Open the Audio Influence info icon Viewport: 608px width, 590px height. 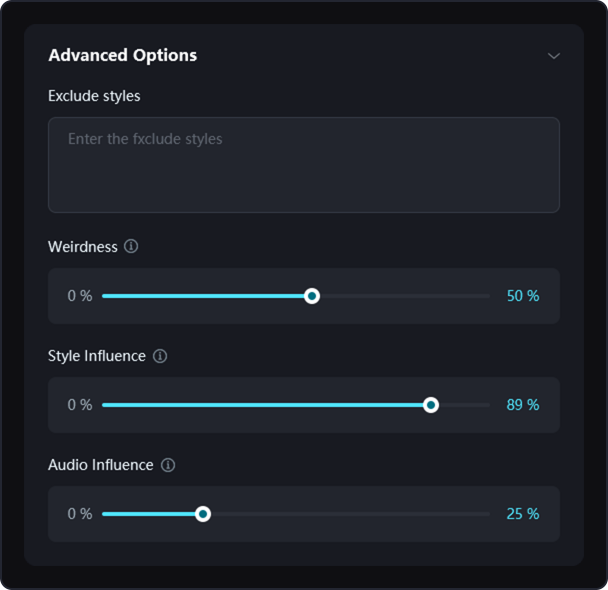(168, 465)
